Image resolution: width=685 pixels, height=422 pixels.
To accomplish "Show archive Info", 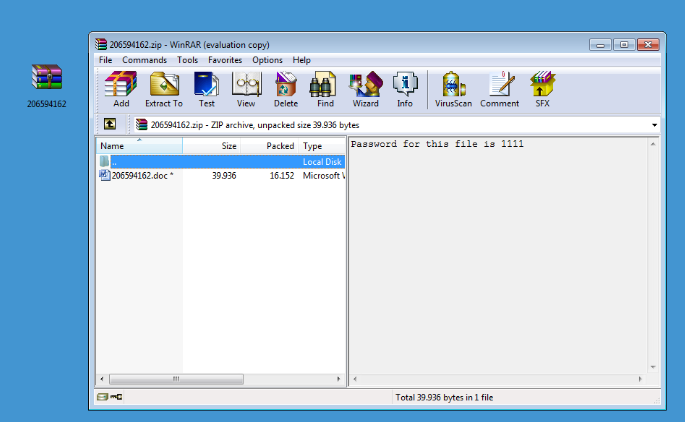I will tap(404, 88).
